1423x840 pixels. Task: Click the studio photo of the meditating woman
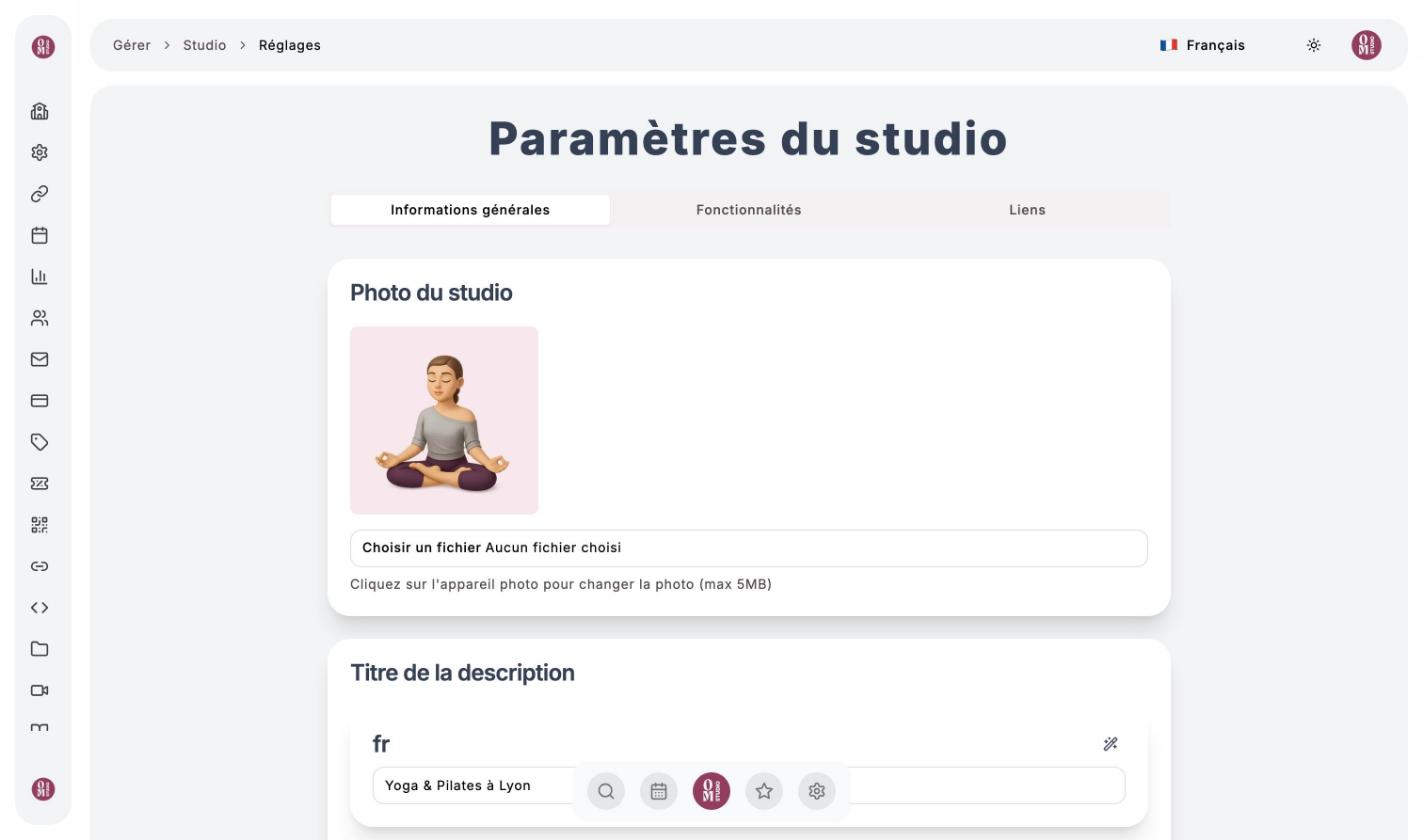tap(444, 420)
